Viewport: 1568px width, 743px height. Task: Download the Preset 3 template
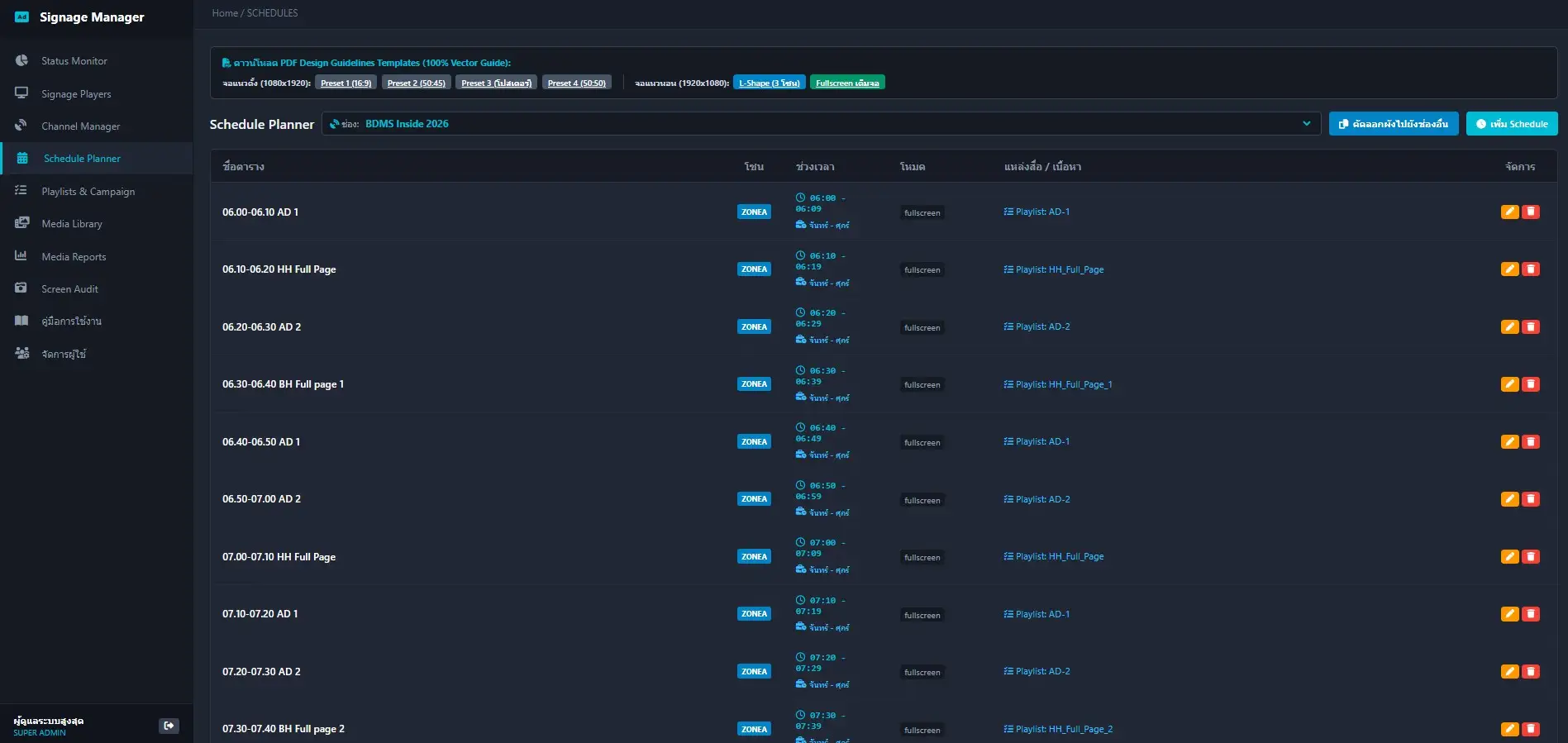click(x=496, y=83)
